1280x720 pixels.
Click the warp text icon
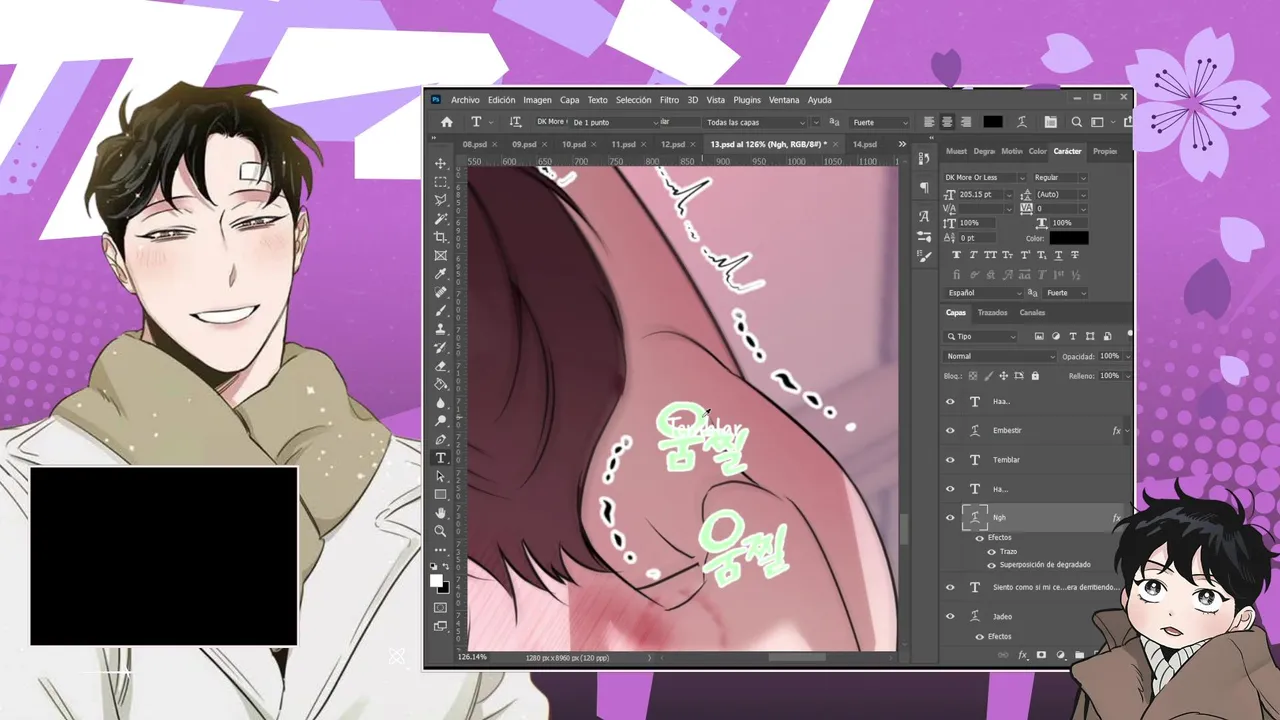[1022, 122]
